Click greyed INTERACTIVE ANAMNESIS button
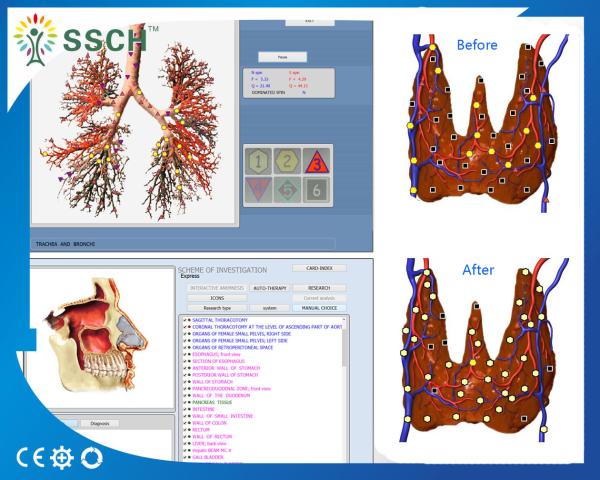This screenshot has height=480, width=600. 217,288
